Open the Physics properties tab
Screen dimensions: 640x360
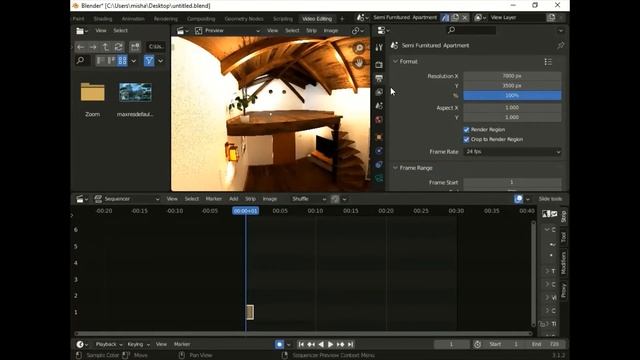379,151
